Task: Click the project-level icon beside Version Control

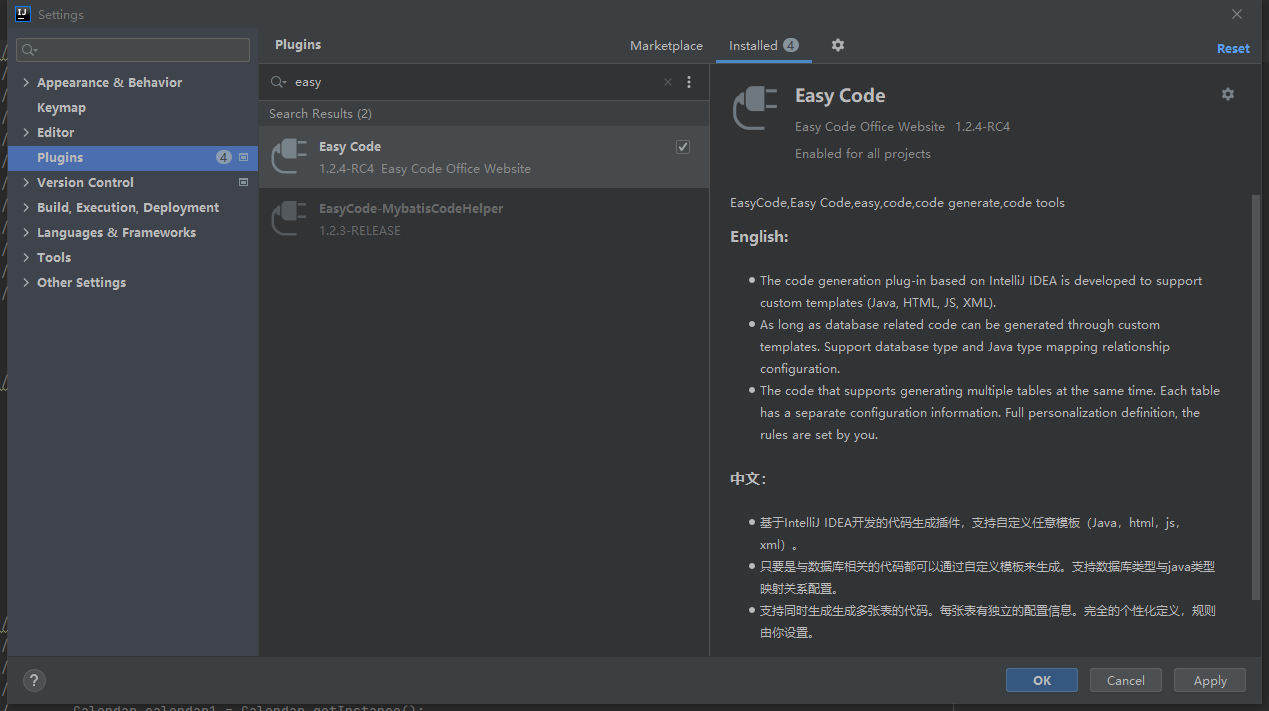Action: pyautogui.click(x=243, y=182)
